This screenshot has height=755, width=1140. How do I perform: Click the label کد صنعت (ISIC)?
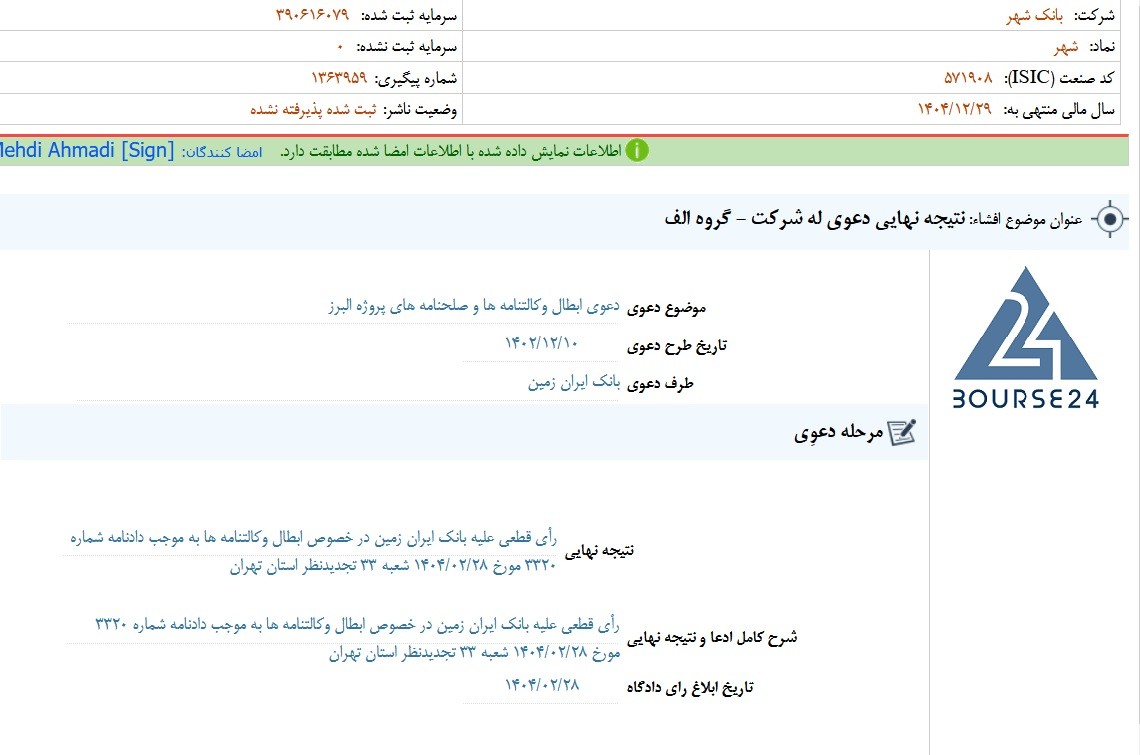click(1059, 78)
